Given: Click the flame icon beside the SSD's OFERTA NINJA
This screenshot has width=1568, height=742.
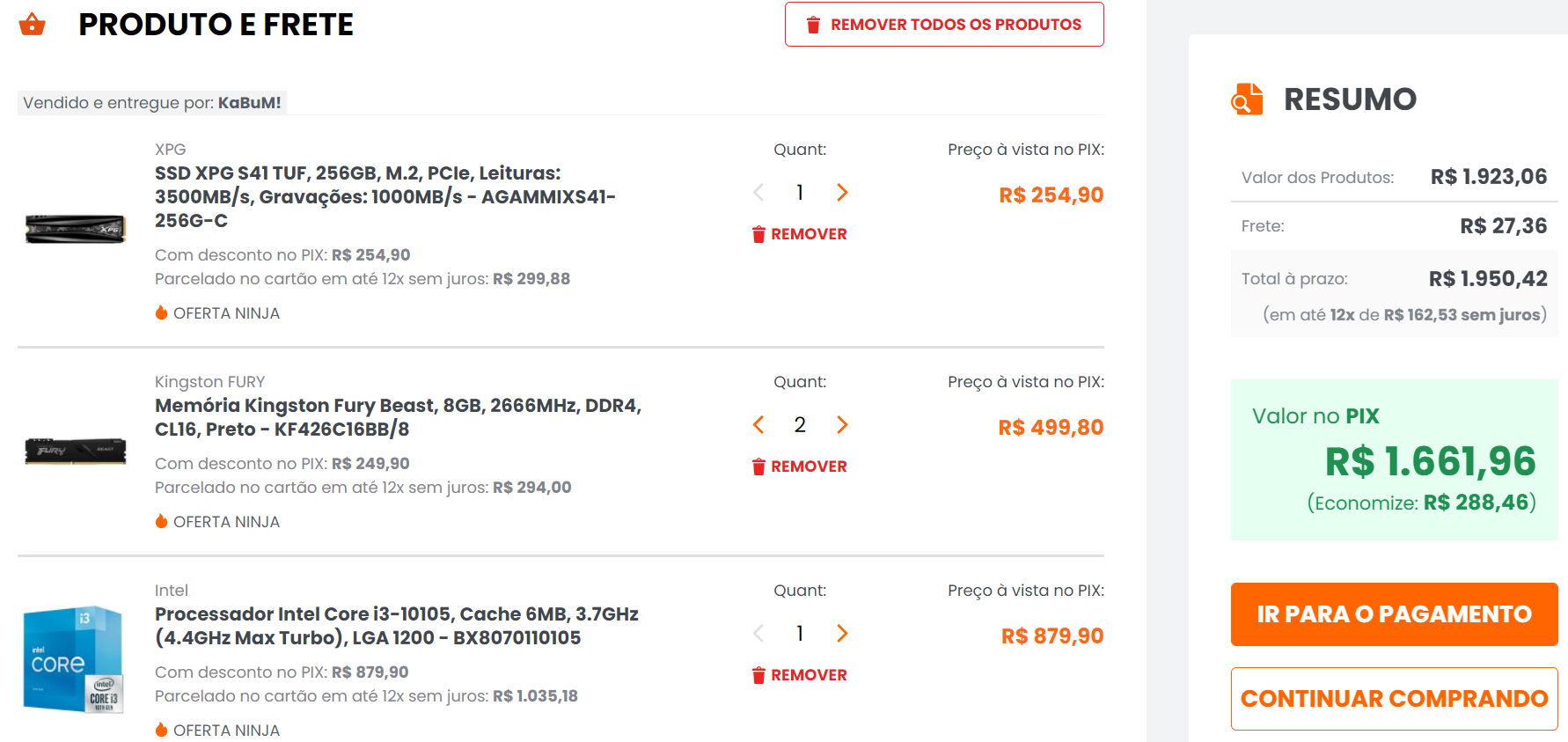Looking at the screenshot, I should click(161, 312).
